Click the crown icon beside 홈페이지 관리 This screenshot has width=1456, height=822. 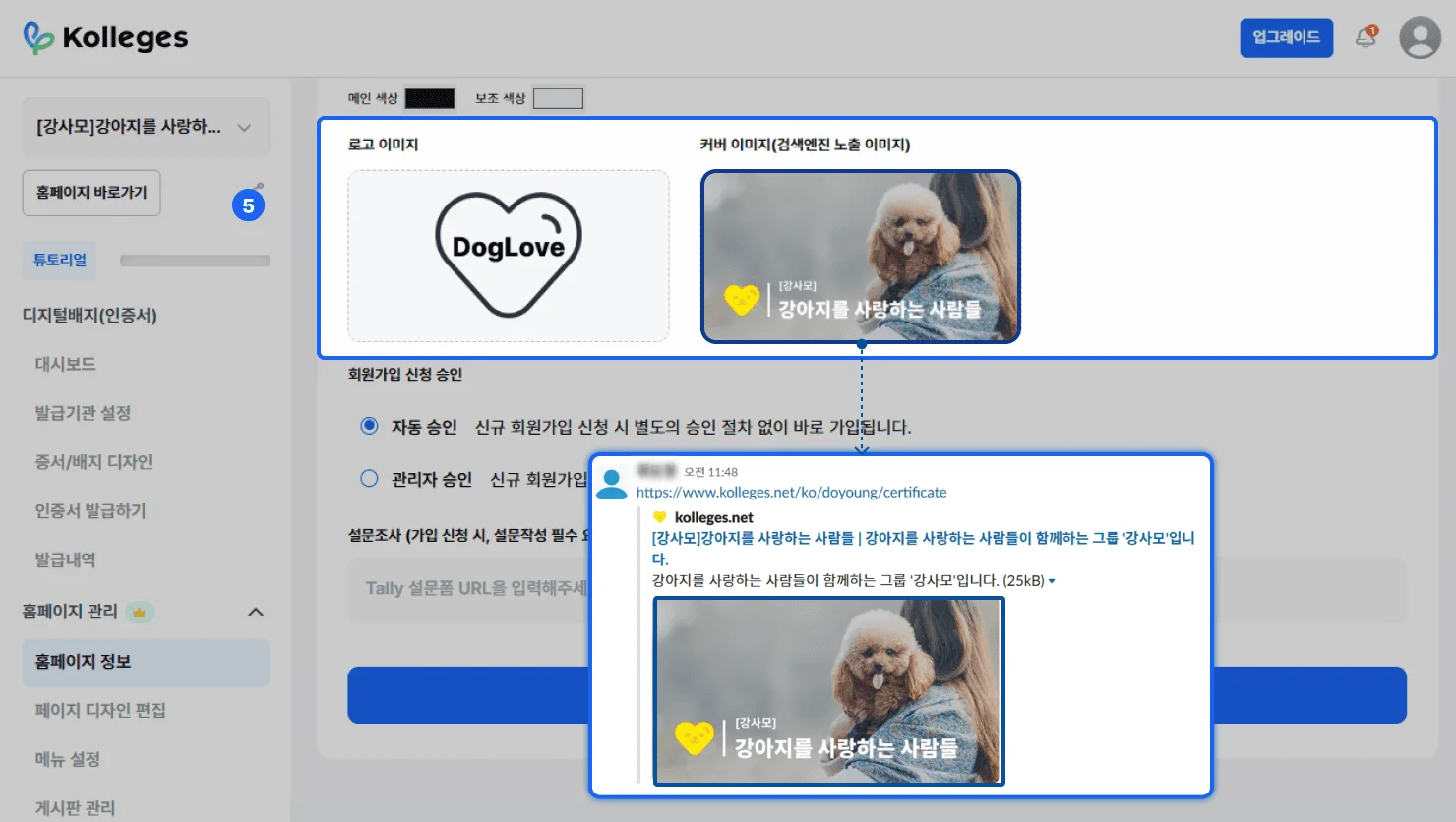click(140, 612)
